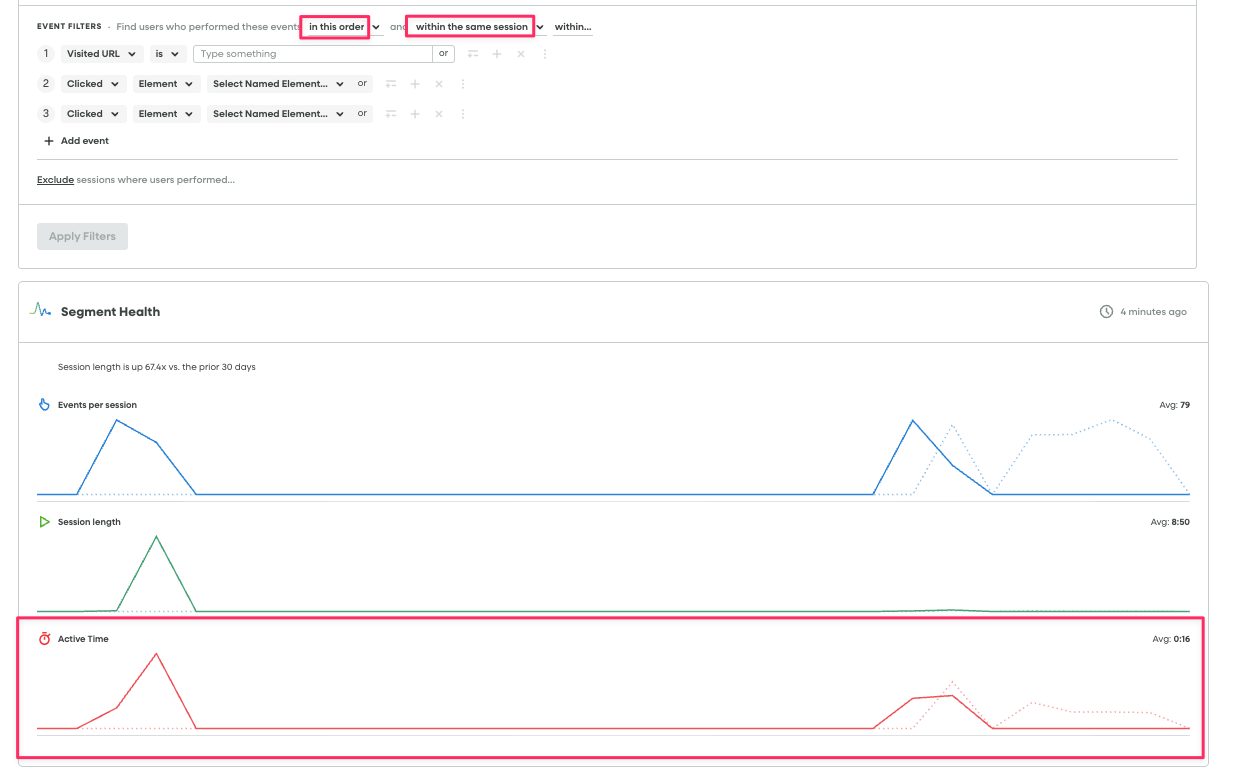Image resolution: width=1239 pixels, height=784 pixels.
Task: Toggle the 'or' option in event row 3
Action: pyautogui.click(x=362, y=114)
